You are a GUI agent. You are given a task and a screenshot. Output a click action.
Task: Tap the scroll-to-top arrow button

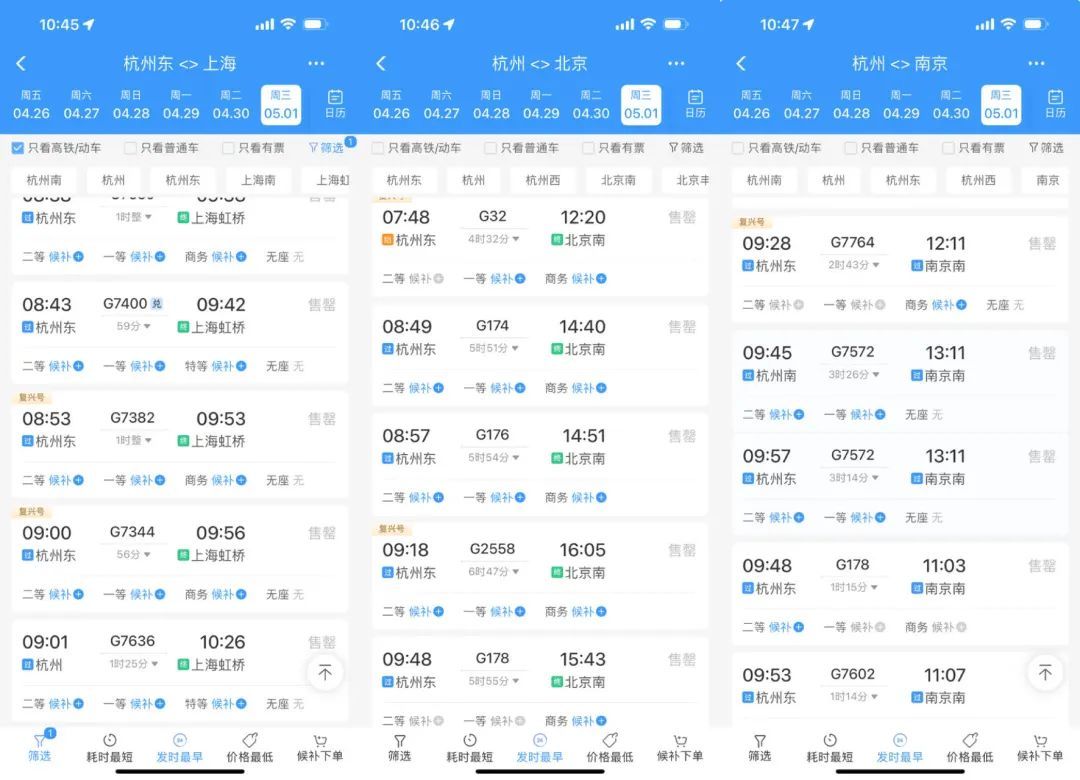pos(325,674)
